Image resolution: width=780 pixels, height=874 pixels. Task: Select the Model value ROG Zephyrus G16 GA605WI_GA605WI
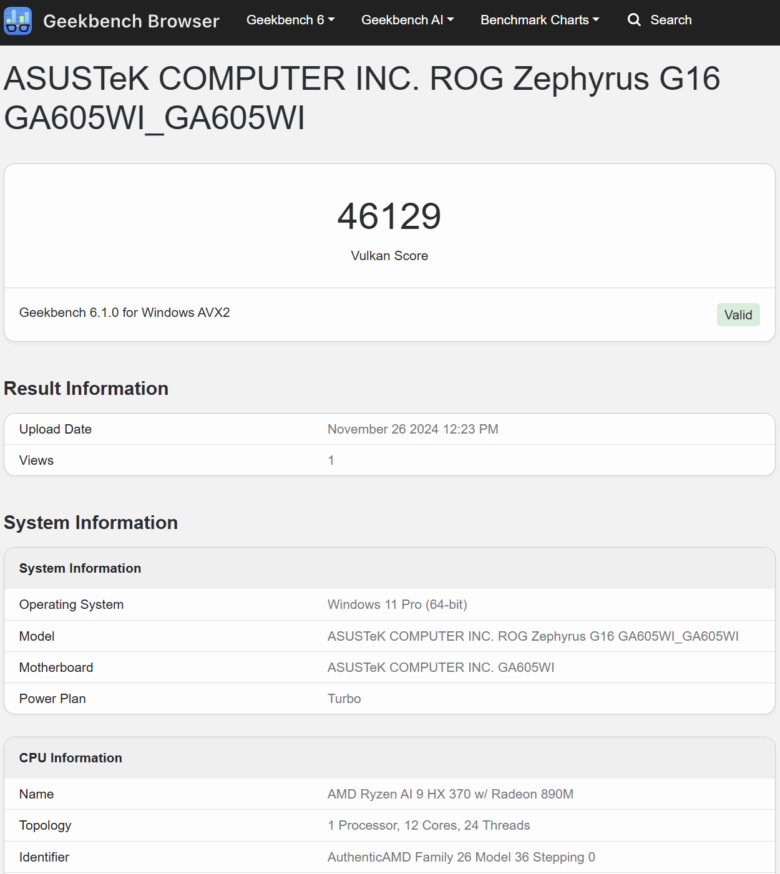[x=532, y=637]
